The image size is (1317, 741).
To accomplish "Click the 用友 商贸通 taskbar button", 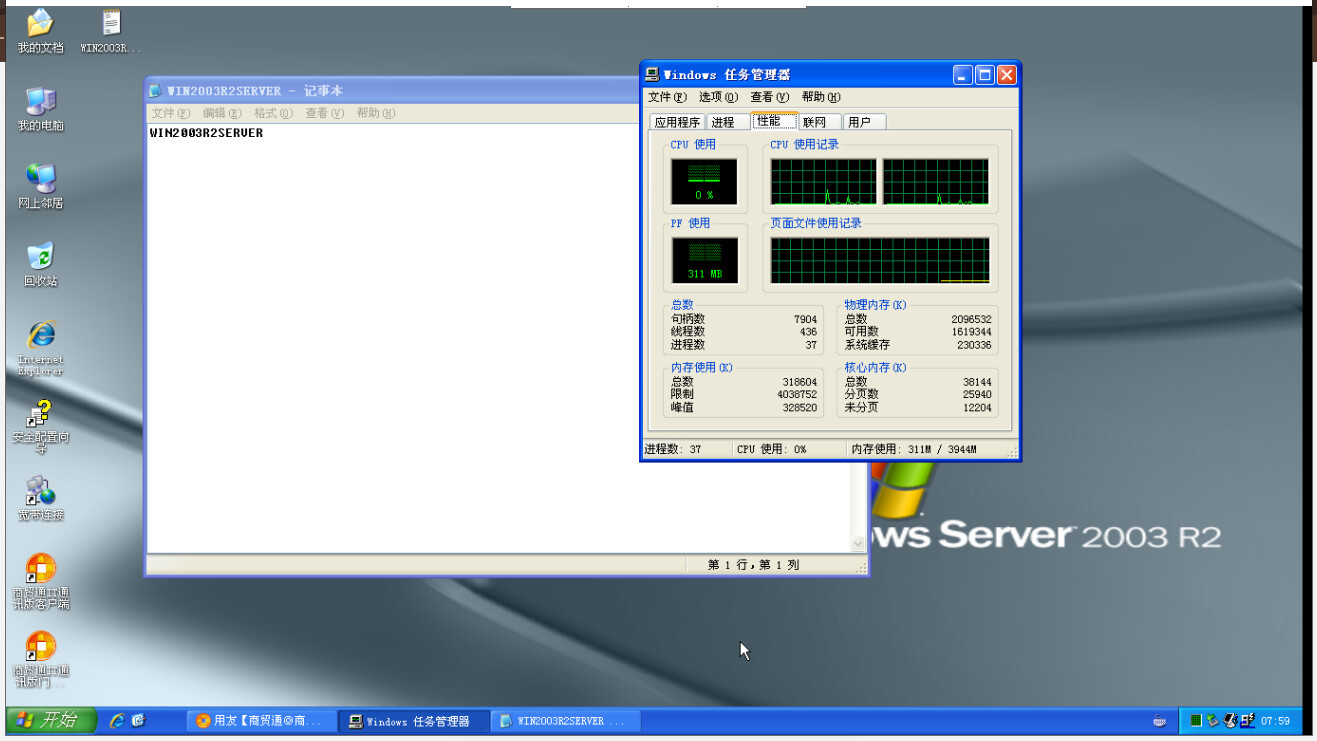I will pos(260,721).
